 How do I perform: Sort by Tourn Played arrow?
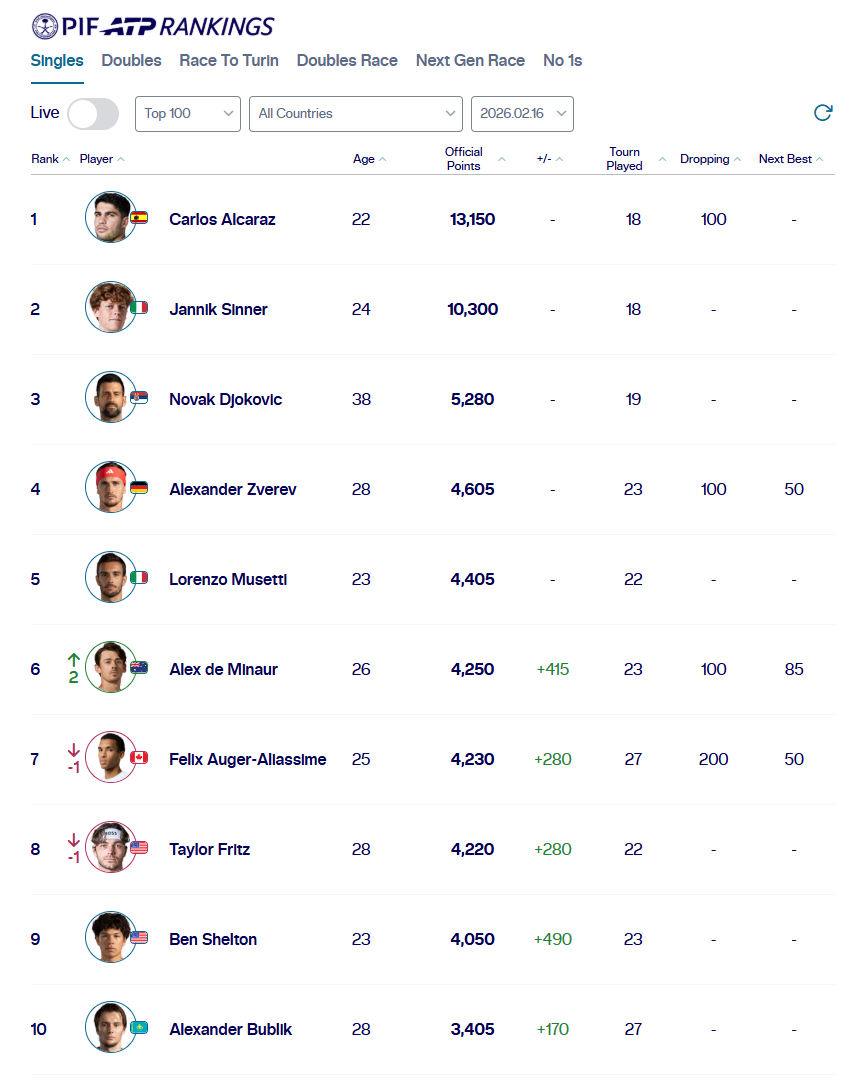(662, 160)
